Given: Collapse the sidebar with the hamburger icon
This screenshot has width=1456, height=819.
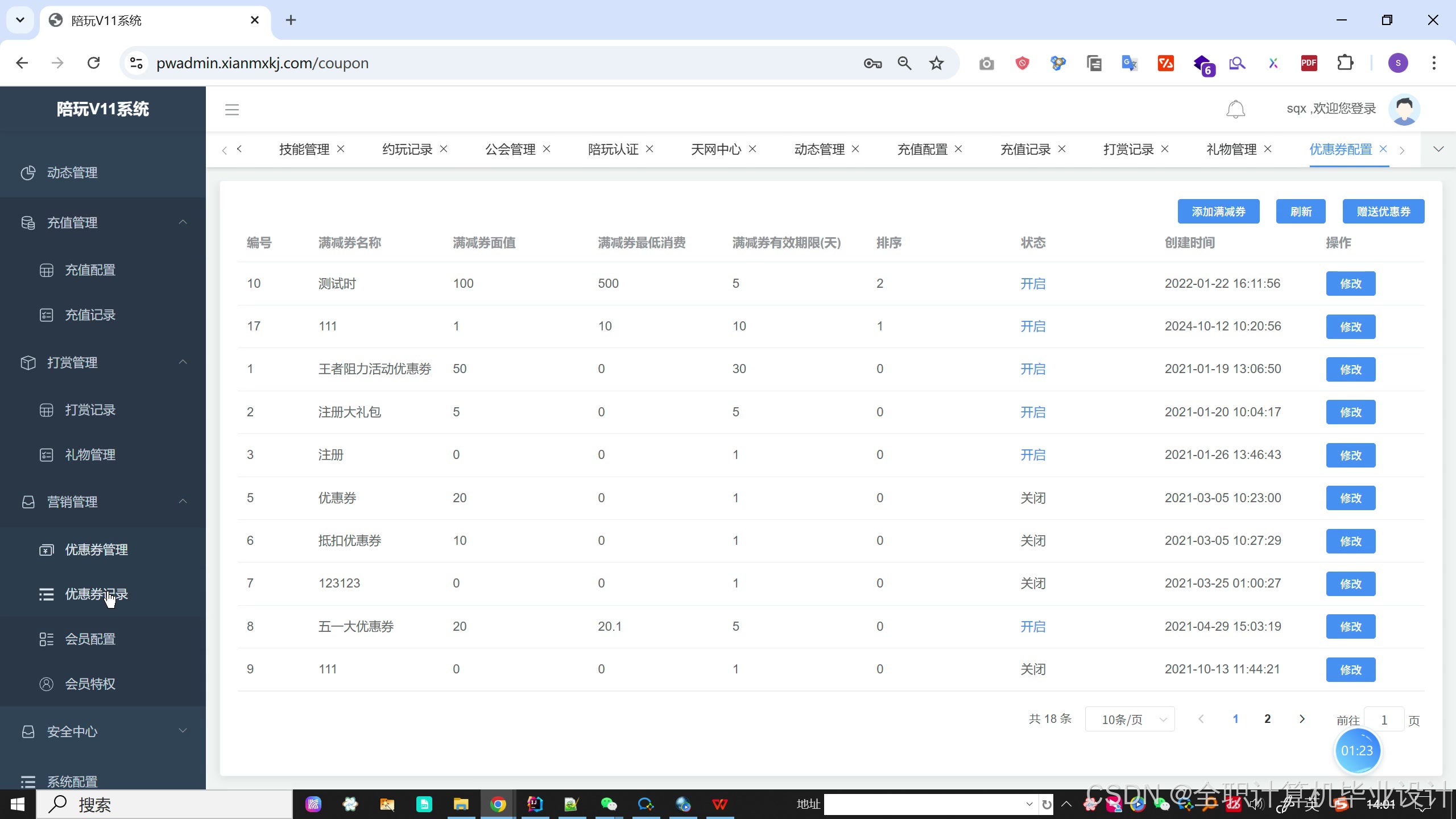Looking at the screenshot, I should tap(232, 110).
